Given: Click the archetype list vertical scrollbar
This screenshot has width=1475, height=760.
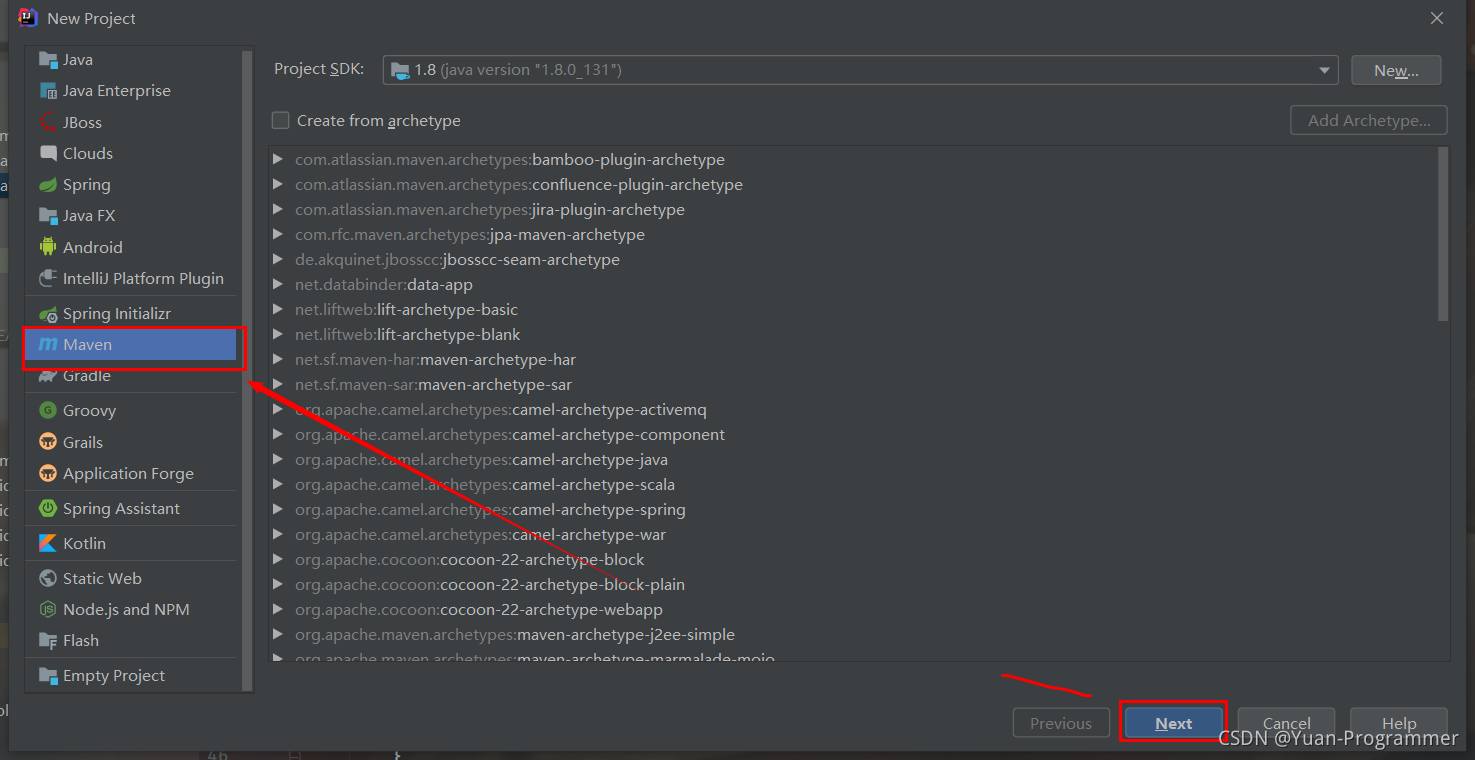Looking at the screenshot, I should point(1443,235).
